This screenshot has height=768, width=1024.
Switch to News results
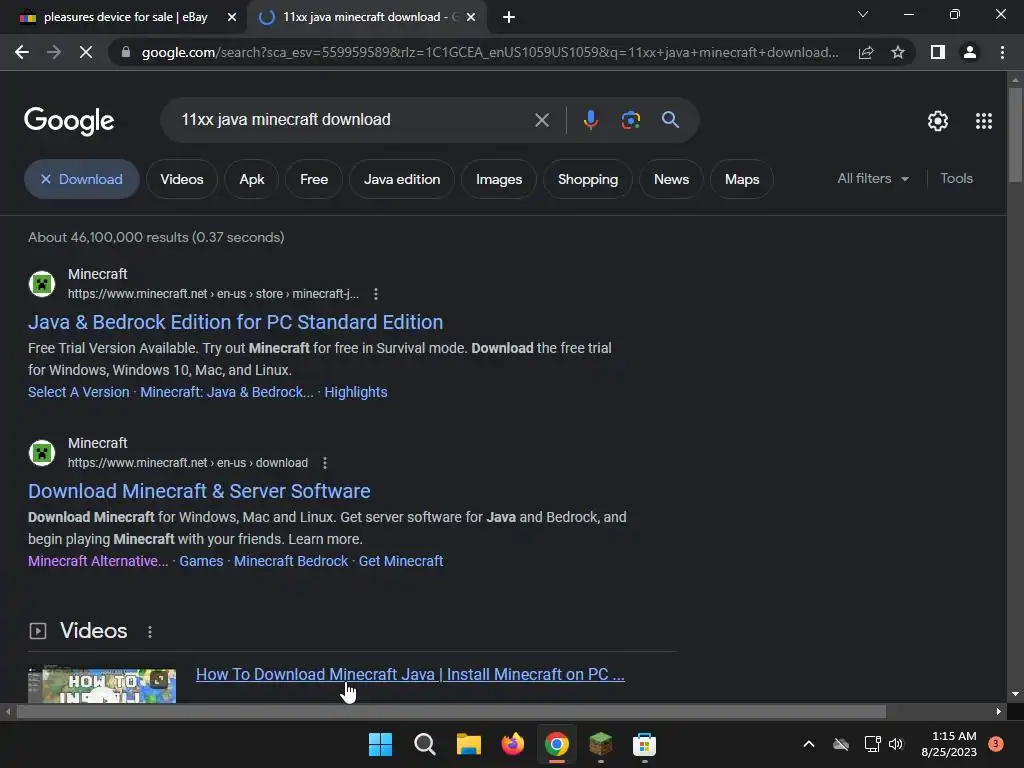[x=671, y=179]
